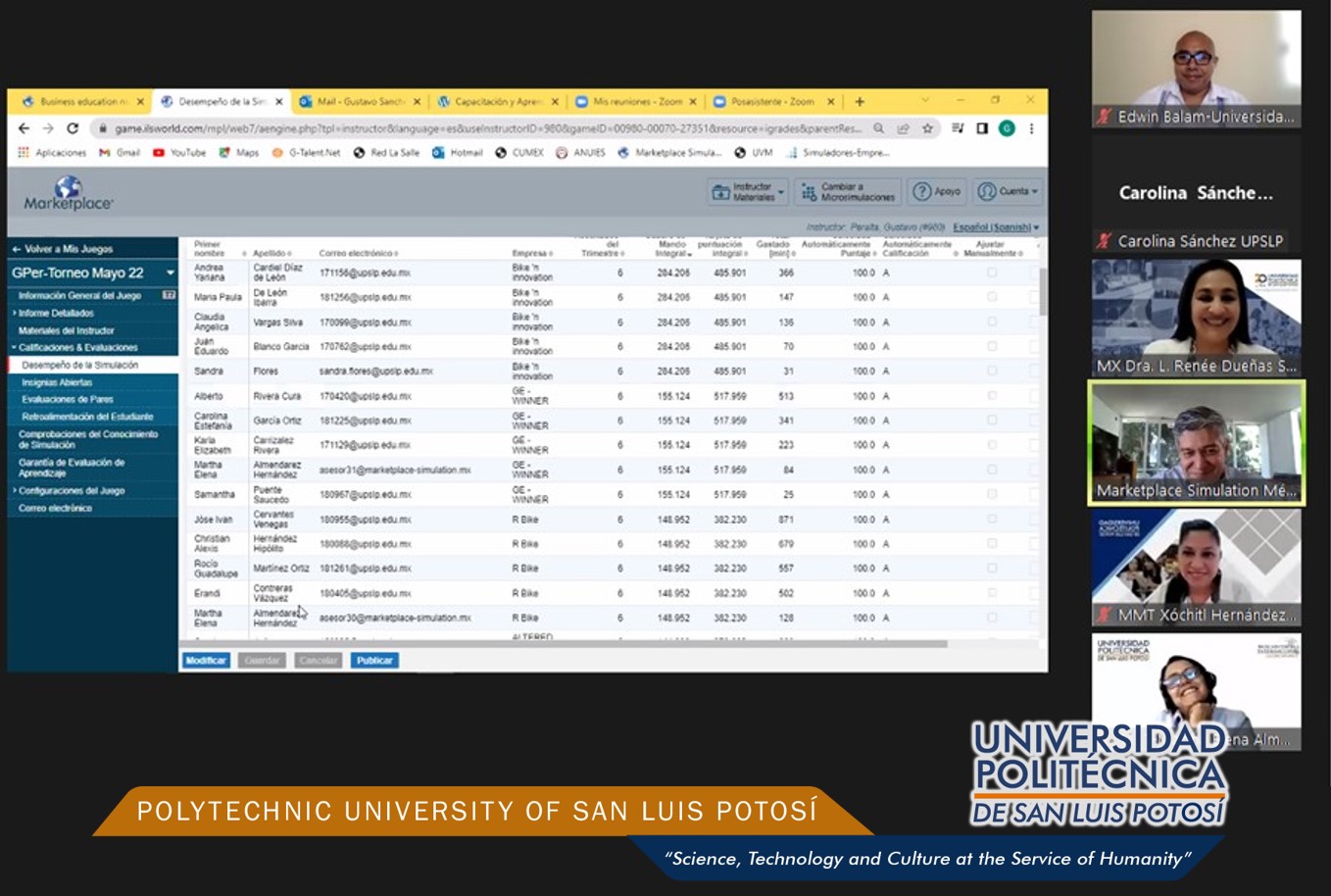Open the Hotmail bookmark

458,153
